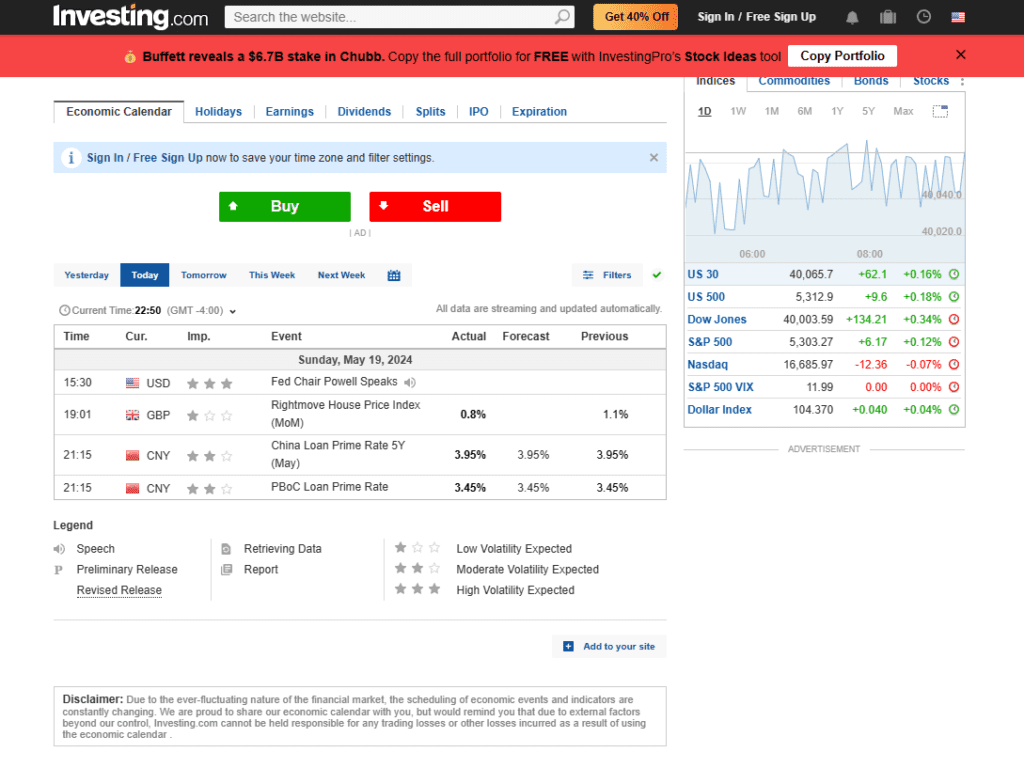
Task: Open the US flag edition selector
Action: 958,17
